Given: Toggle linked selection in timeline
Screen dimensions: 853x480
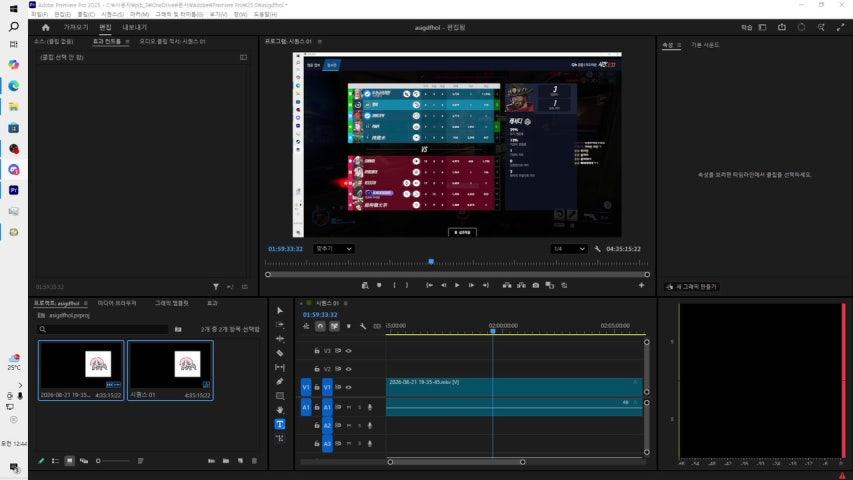Looking at the screenshot, I should point(334,327).
